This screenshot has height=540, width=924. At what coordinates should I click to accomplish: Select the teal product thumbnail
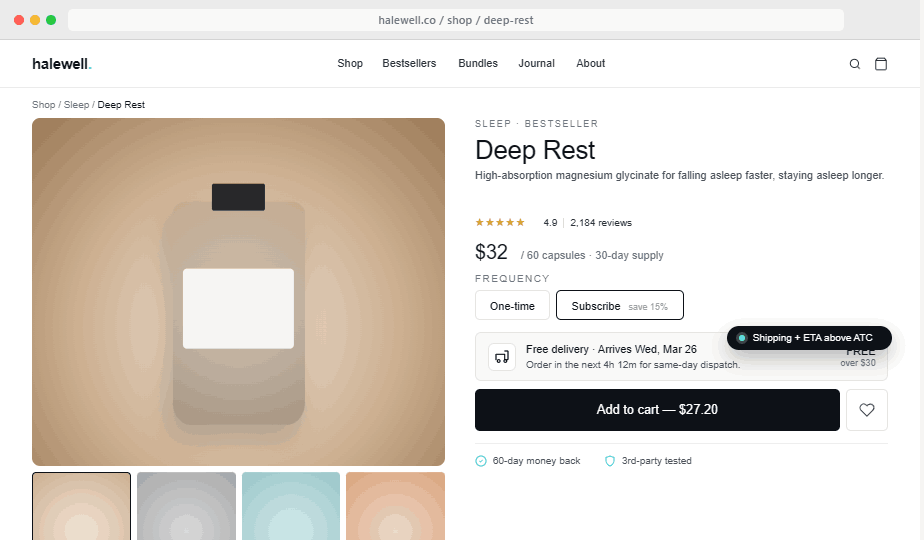(x=291, y=506)
